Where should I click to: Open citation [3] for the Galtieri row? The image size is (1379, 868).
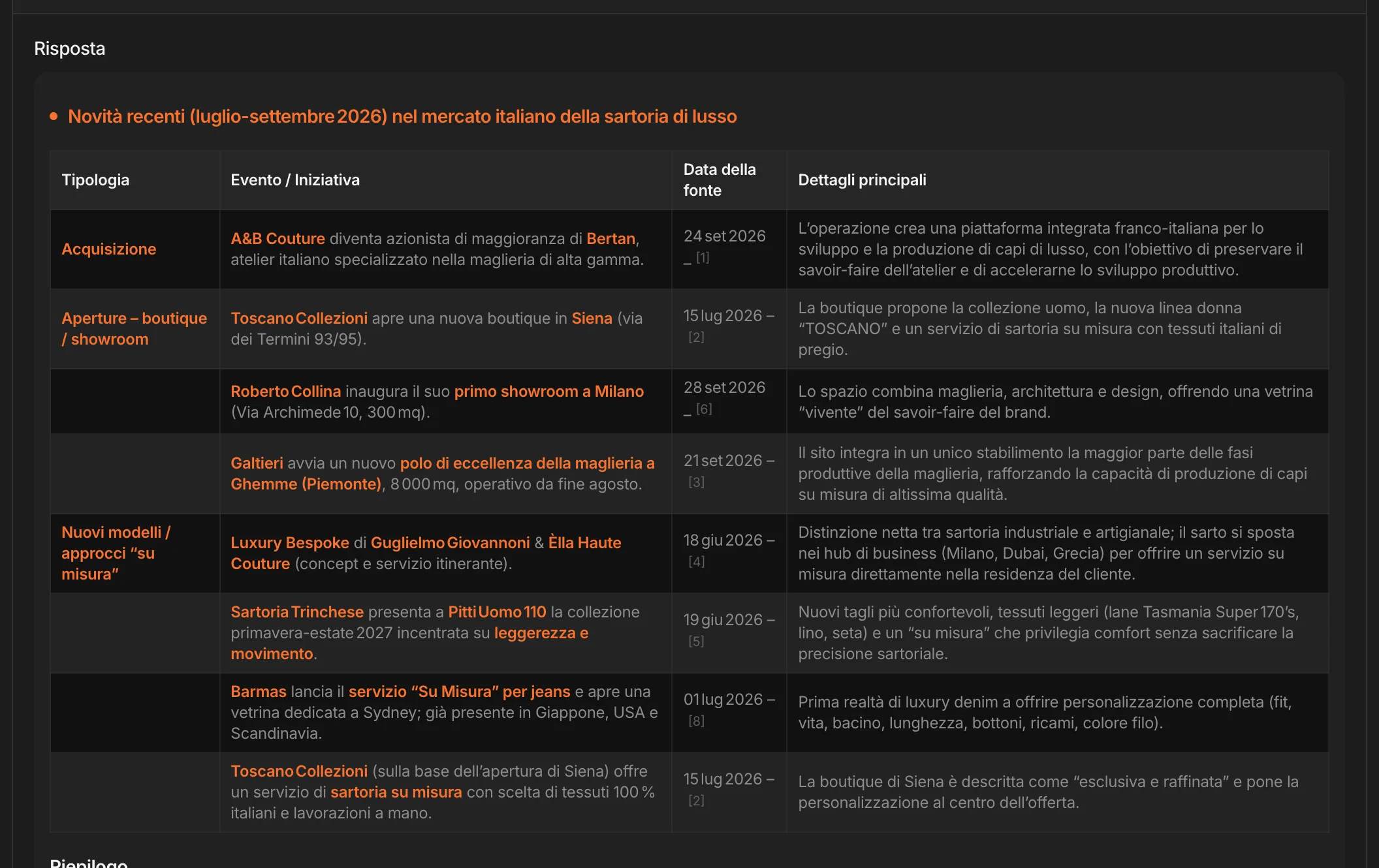click(696, 482)
